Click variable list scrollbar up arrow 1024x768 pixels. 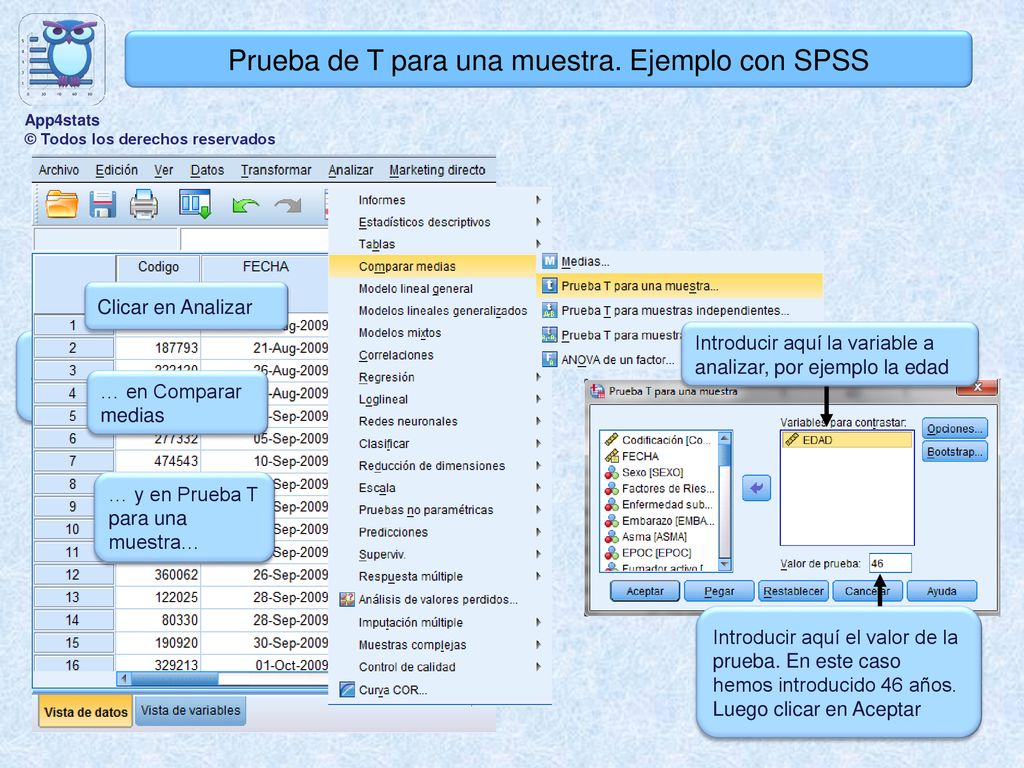click(724, 437)
